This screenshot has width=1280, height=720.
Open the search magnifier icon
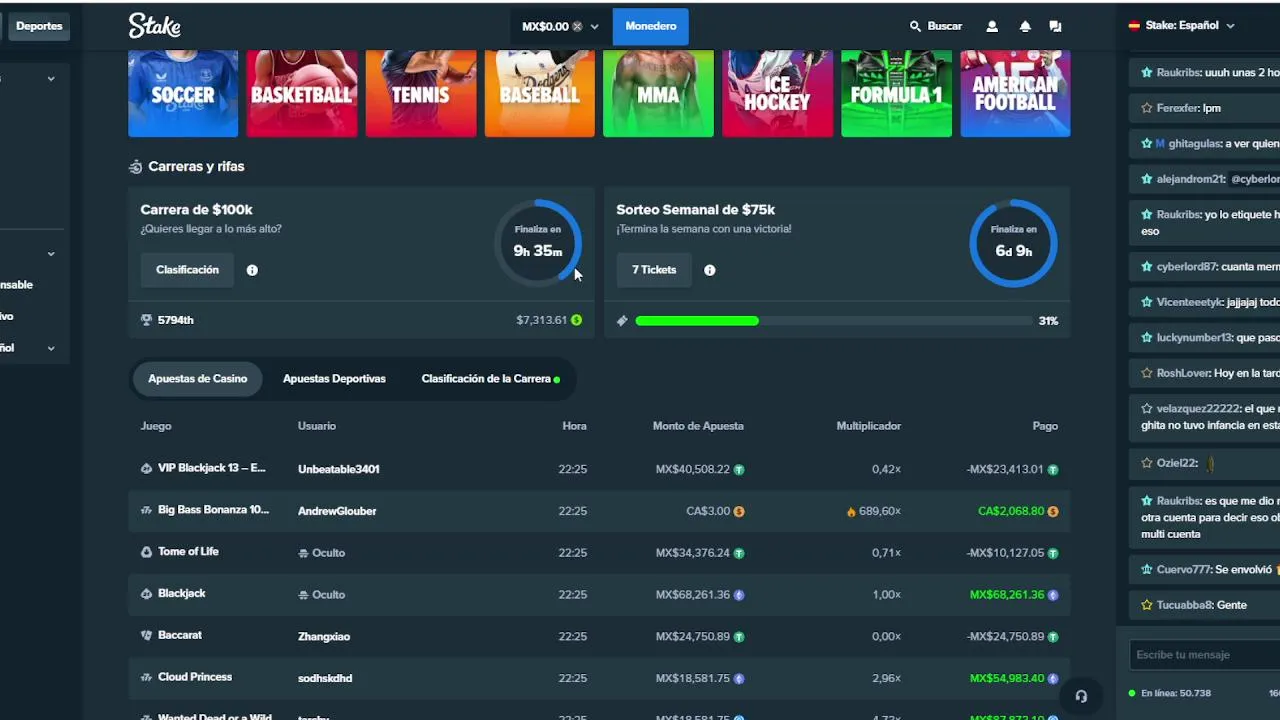click(915, 26)
